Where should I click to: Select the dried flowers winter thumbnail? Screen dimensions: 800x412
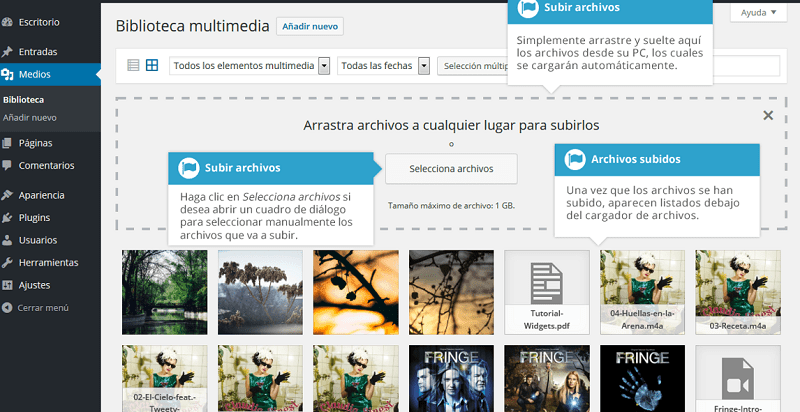(x=260, y=292)
